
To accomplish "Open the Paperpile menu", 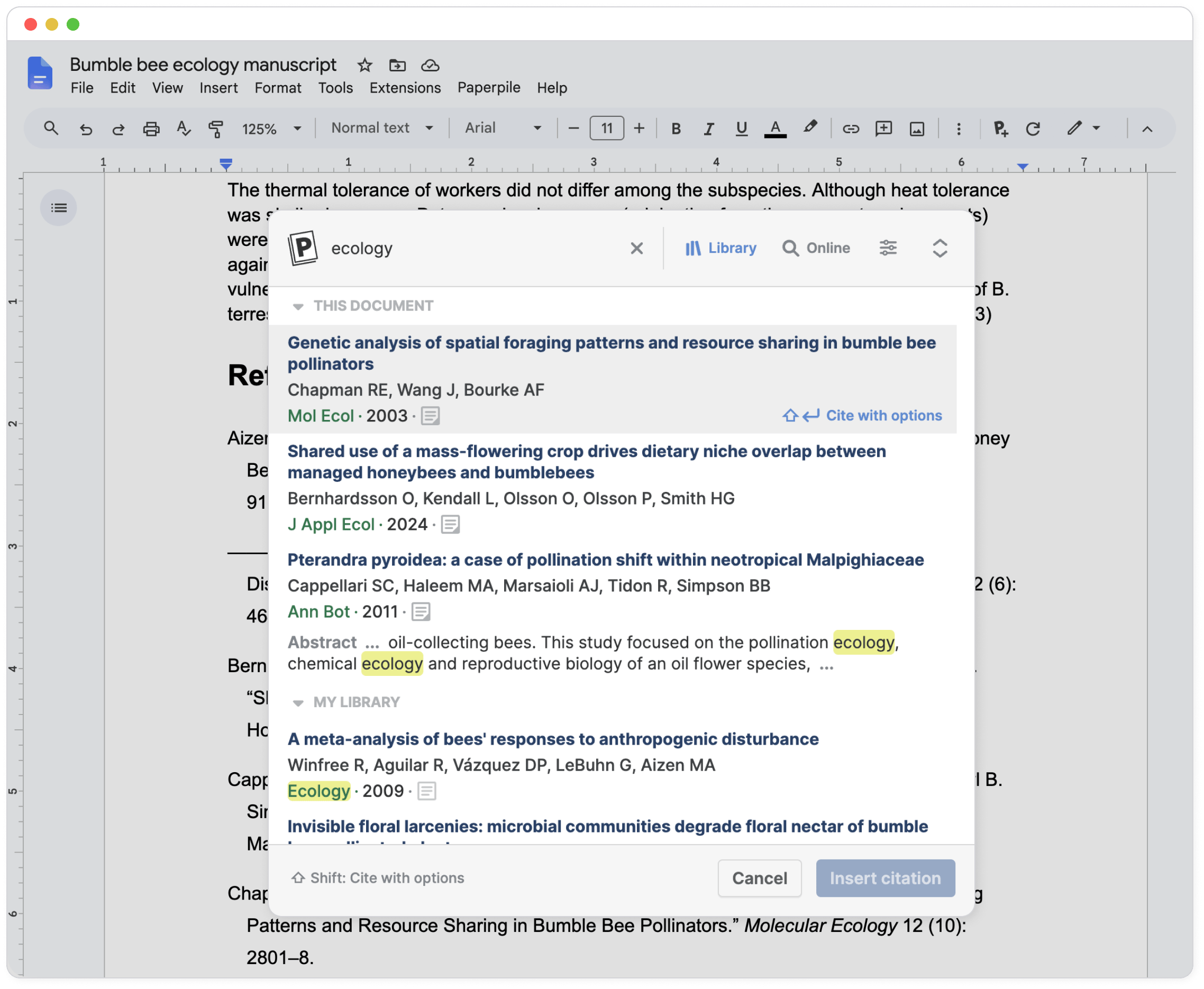I will (x=489, y=87).
